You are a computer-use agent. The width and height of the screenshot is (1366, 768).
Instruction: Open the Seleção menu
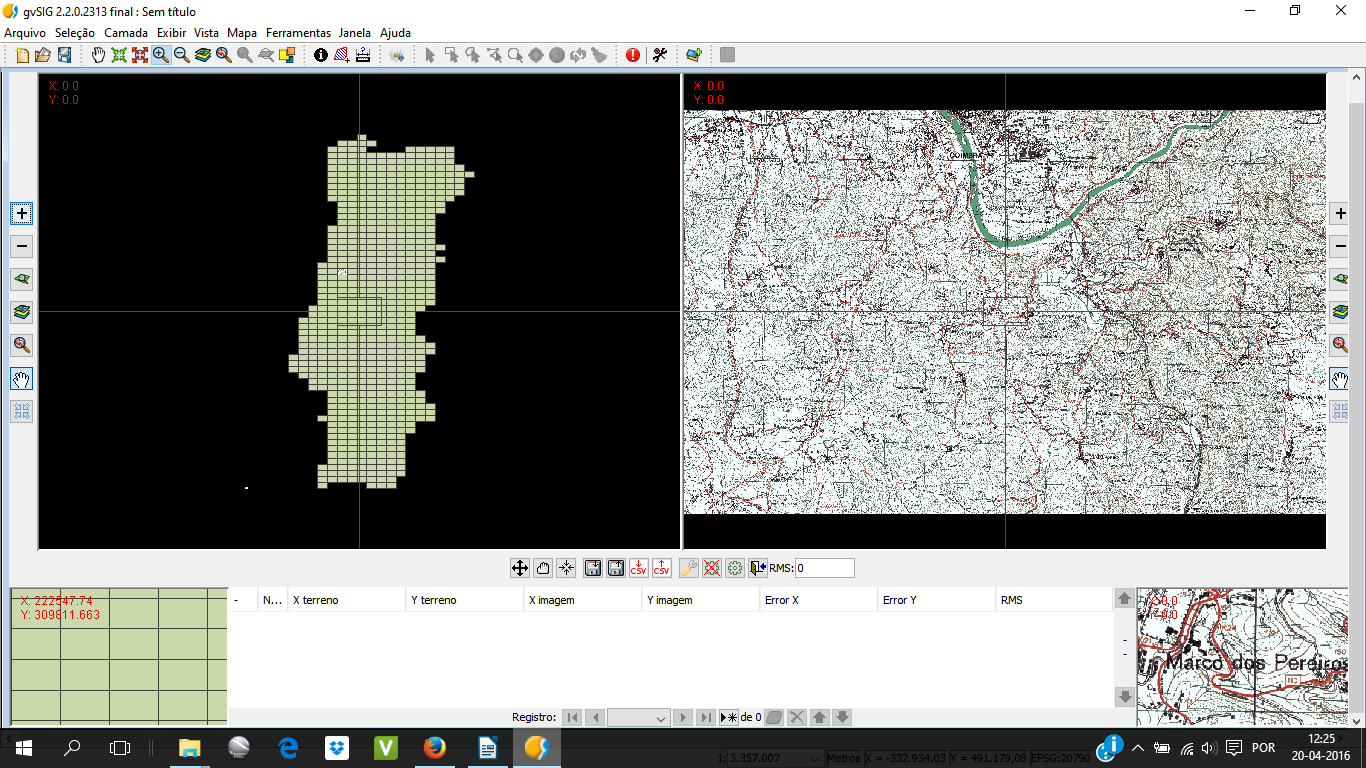click(75, 33)
